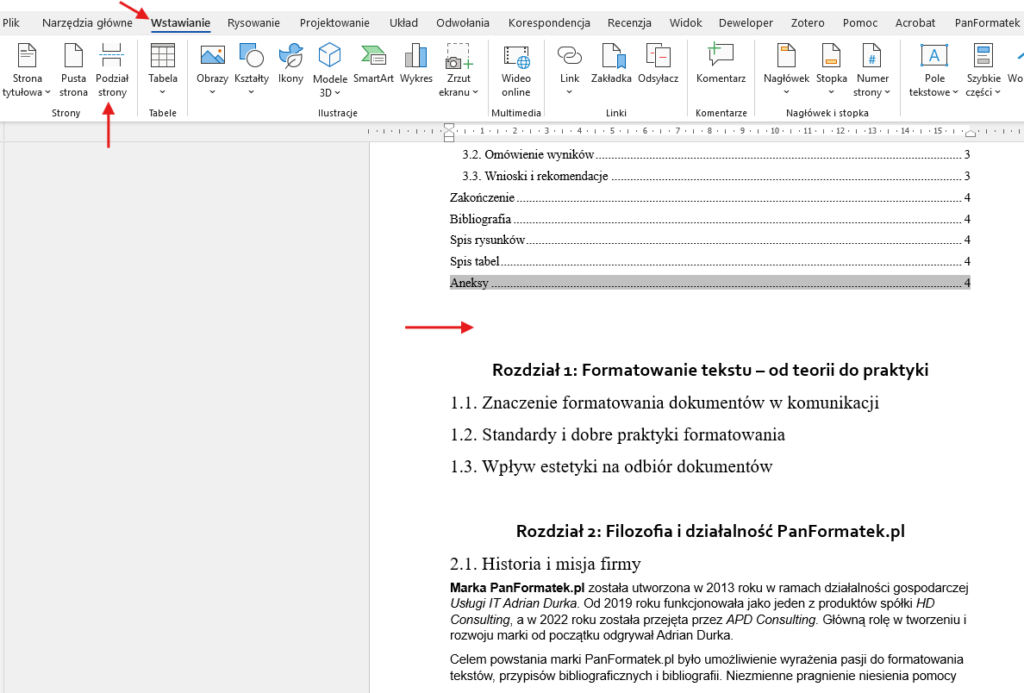Add a comment with Komentarz

pos(721,64)
